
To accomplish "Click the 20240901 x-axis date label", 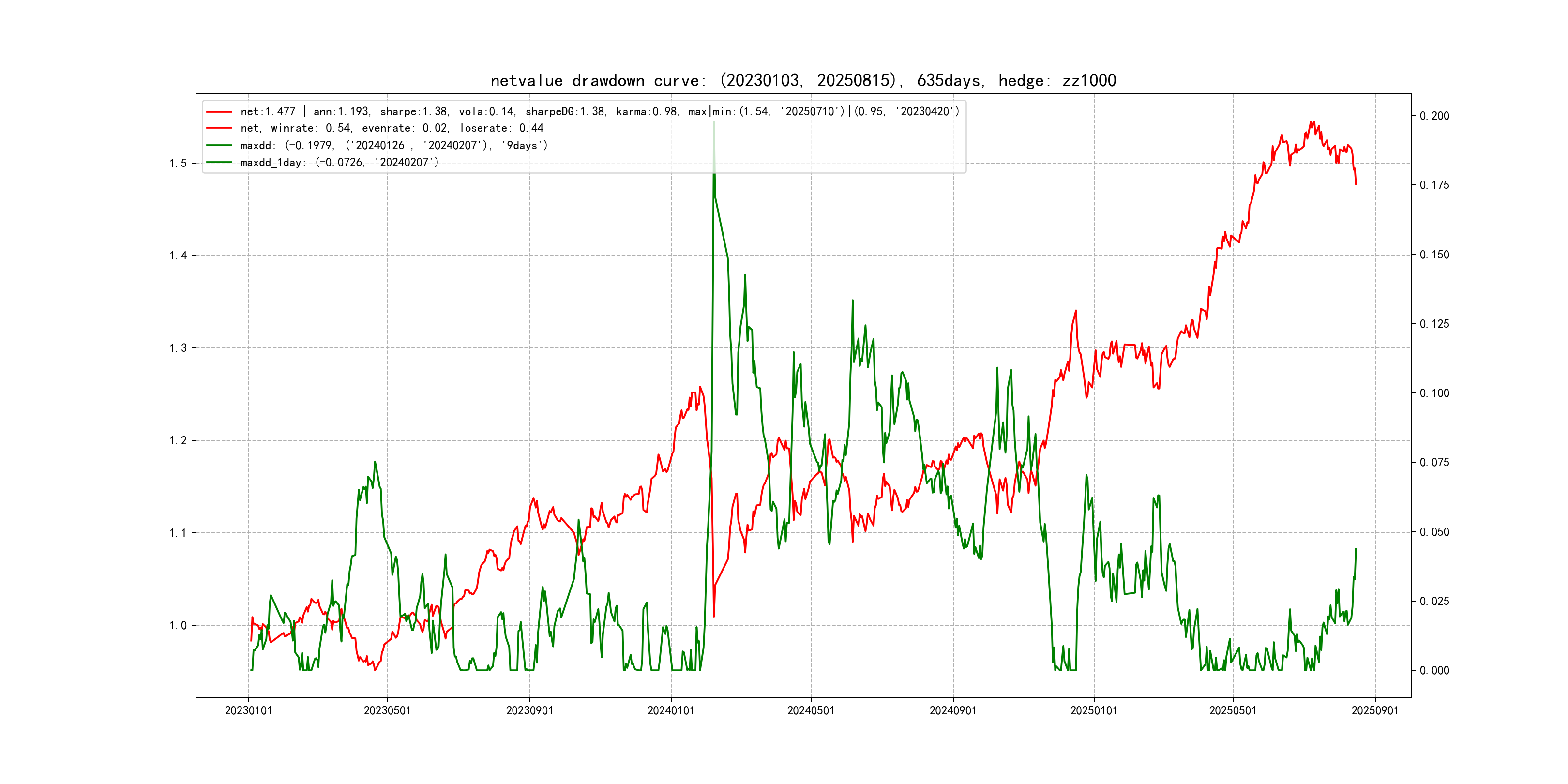I will click(952, 711).
